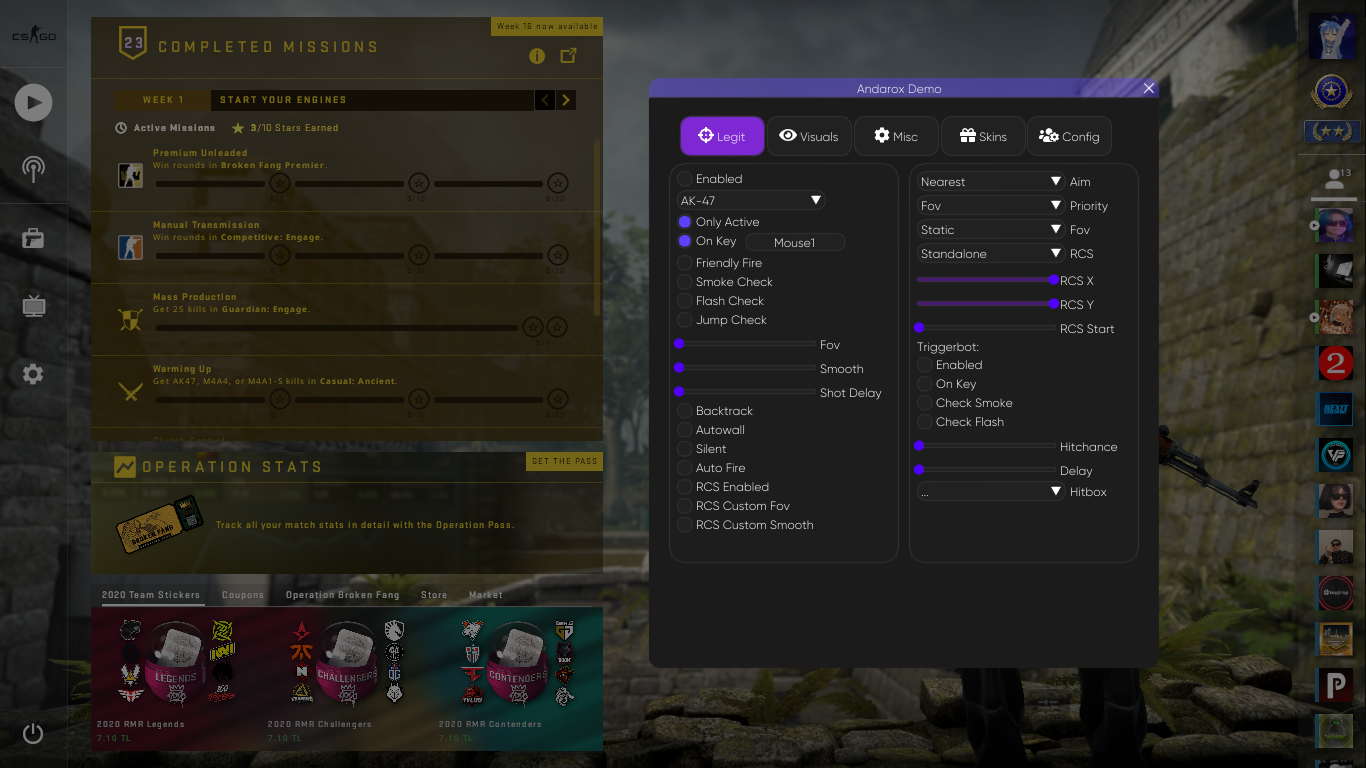
Task: Click the Mouse1 key bind button
Action: 795,242
